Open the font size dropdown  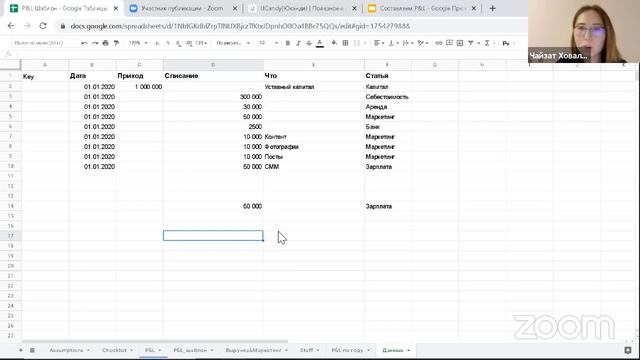pyautogui.click(x=268, y=43)
